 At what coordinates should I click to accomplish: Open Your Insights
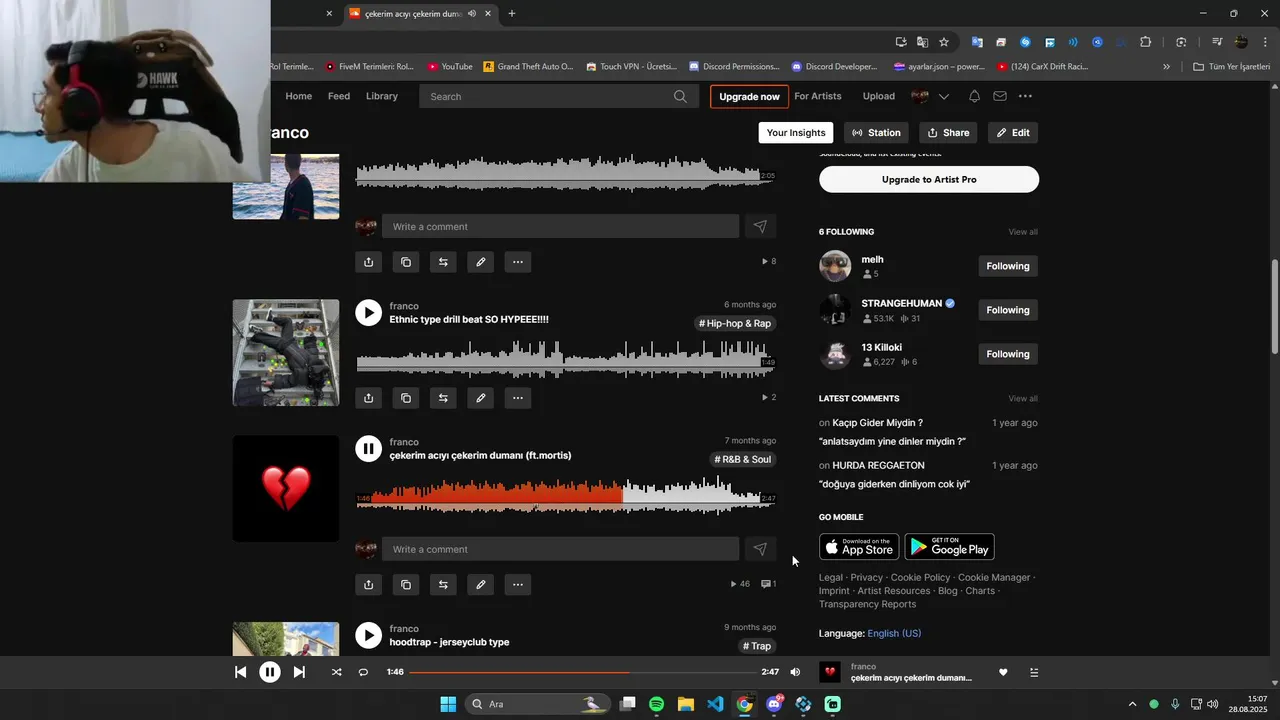[x=796, y=133]
